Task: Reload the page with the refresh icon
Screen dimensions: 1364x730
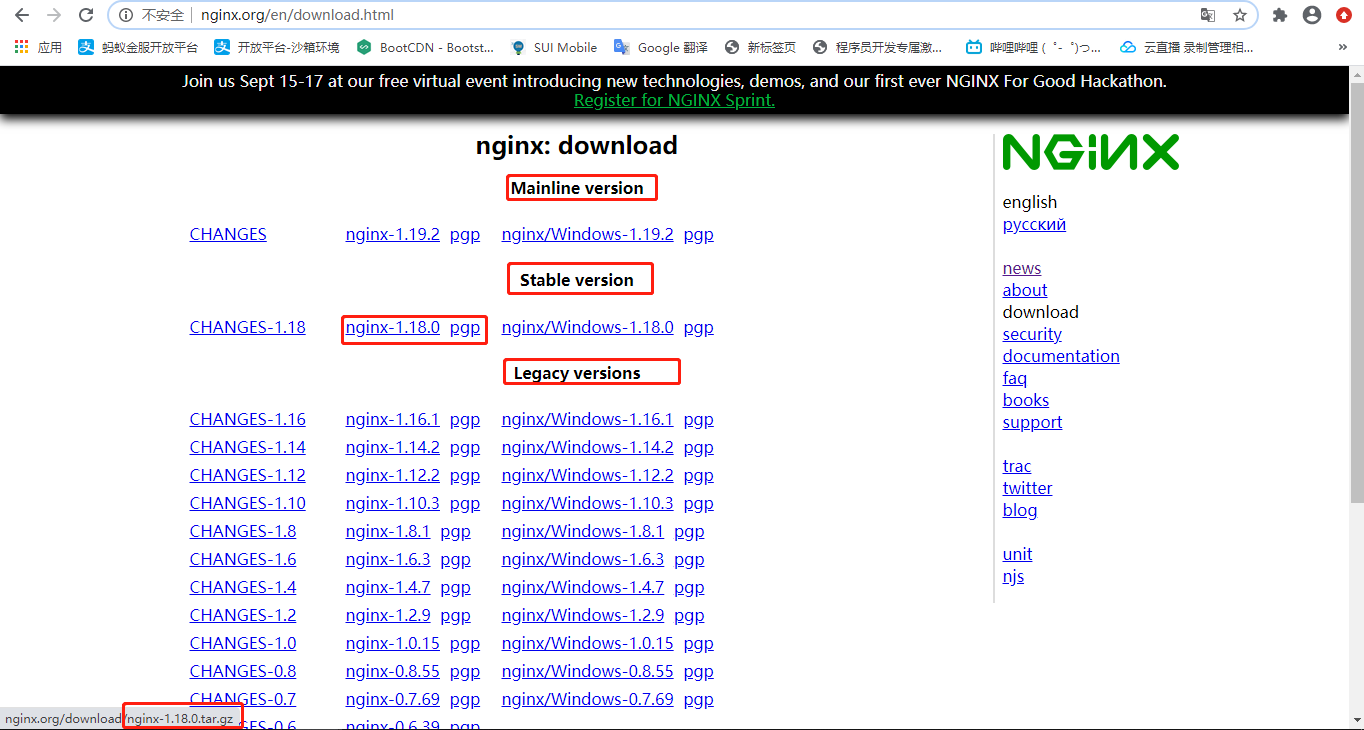Action: 86,15
